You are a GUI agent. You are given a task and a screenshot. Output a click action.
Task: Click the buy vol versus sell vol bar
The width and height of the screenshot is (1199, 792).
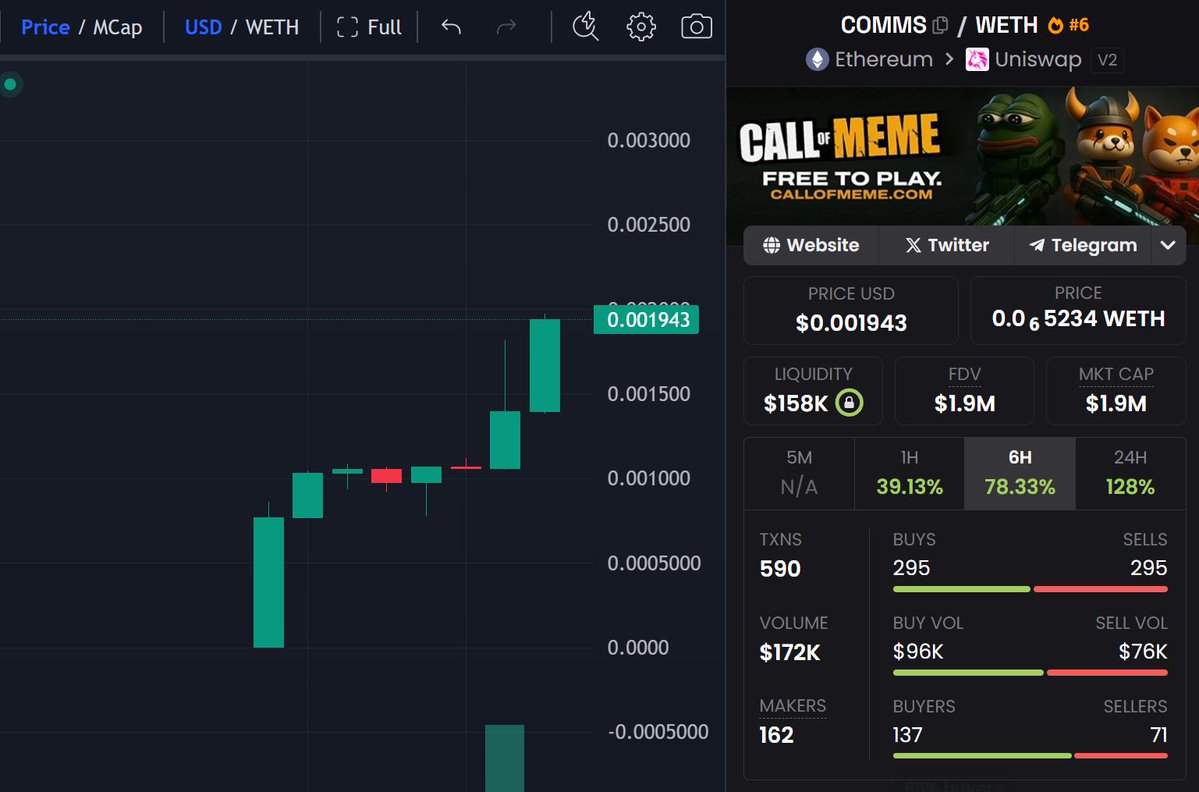click(1030, 672)
